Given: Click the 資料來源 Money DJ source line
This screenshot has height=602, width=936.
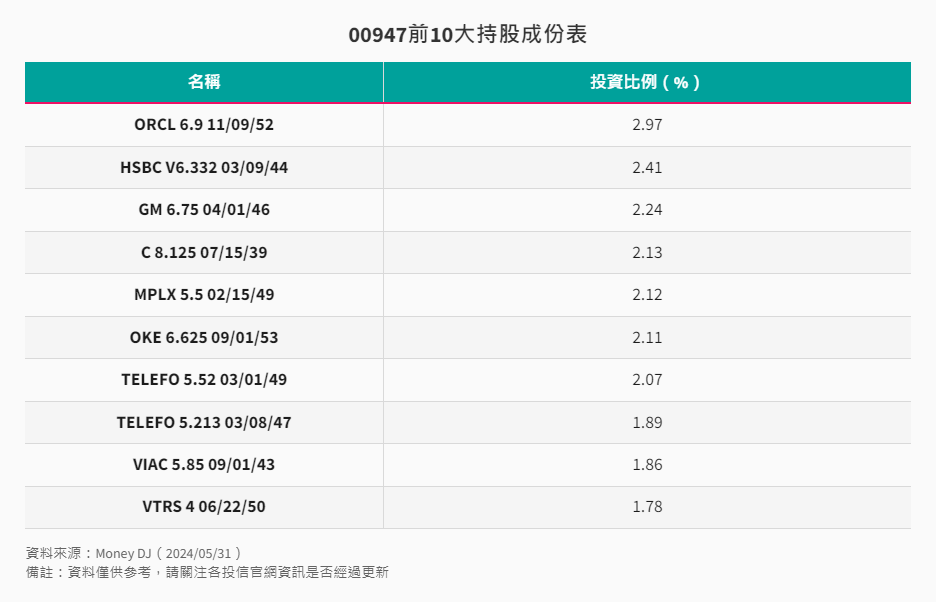Looking at the screenshot, I should point(134,554).
